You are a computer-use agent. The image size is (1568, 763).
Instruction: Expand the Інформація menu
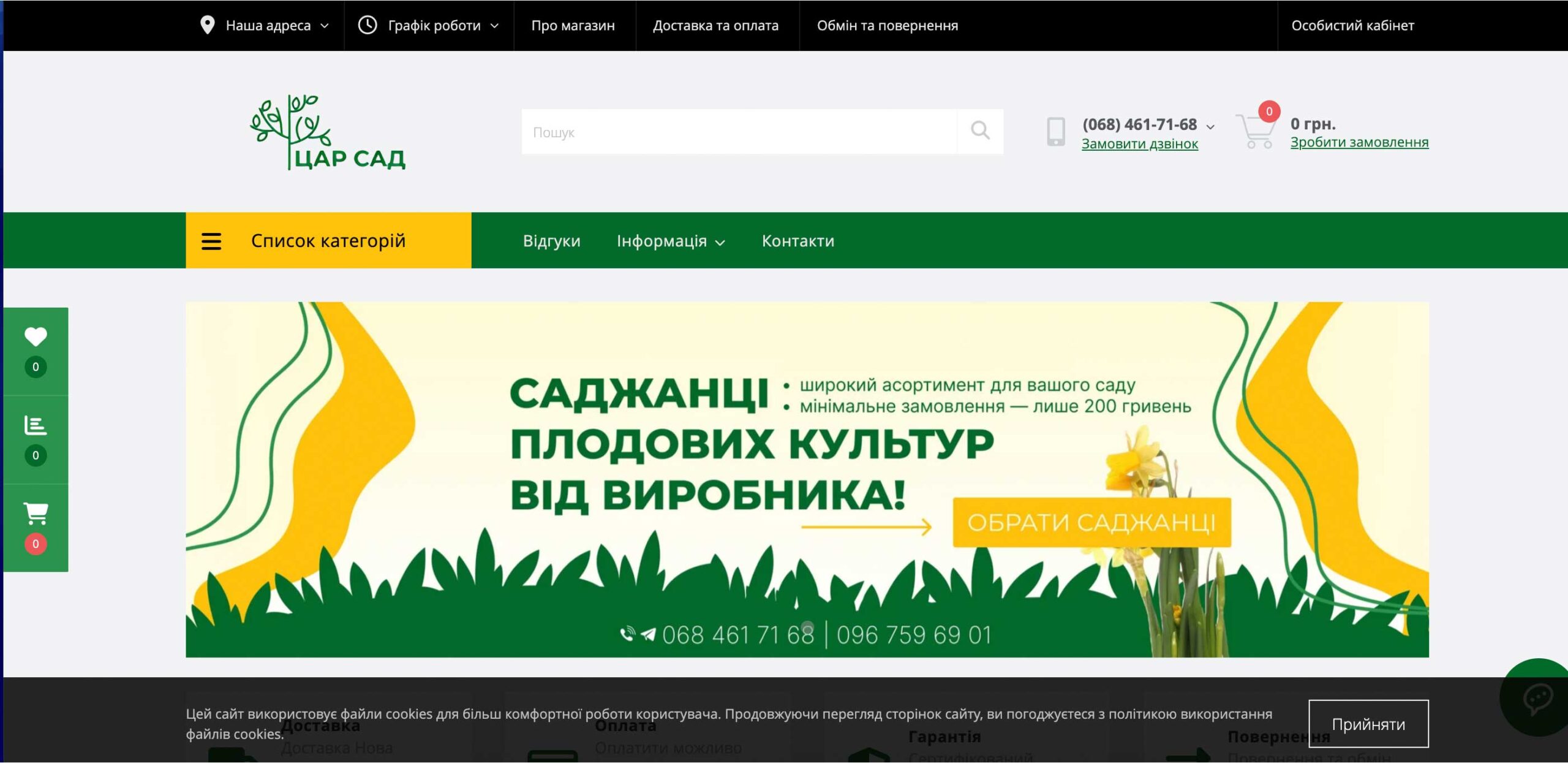[670, 241]
